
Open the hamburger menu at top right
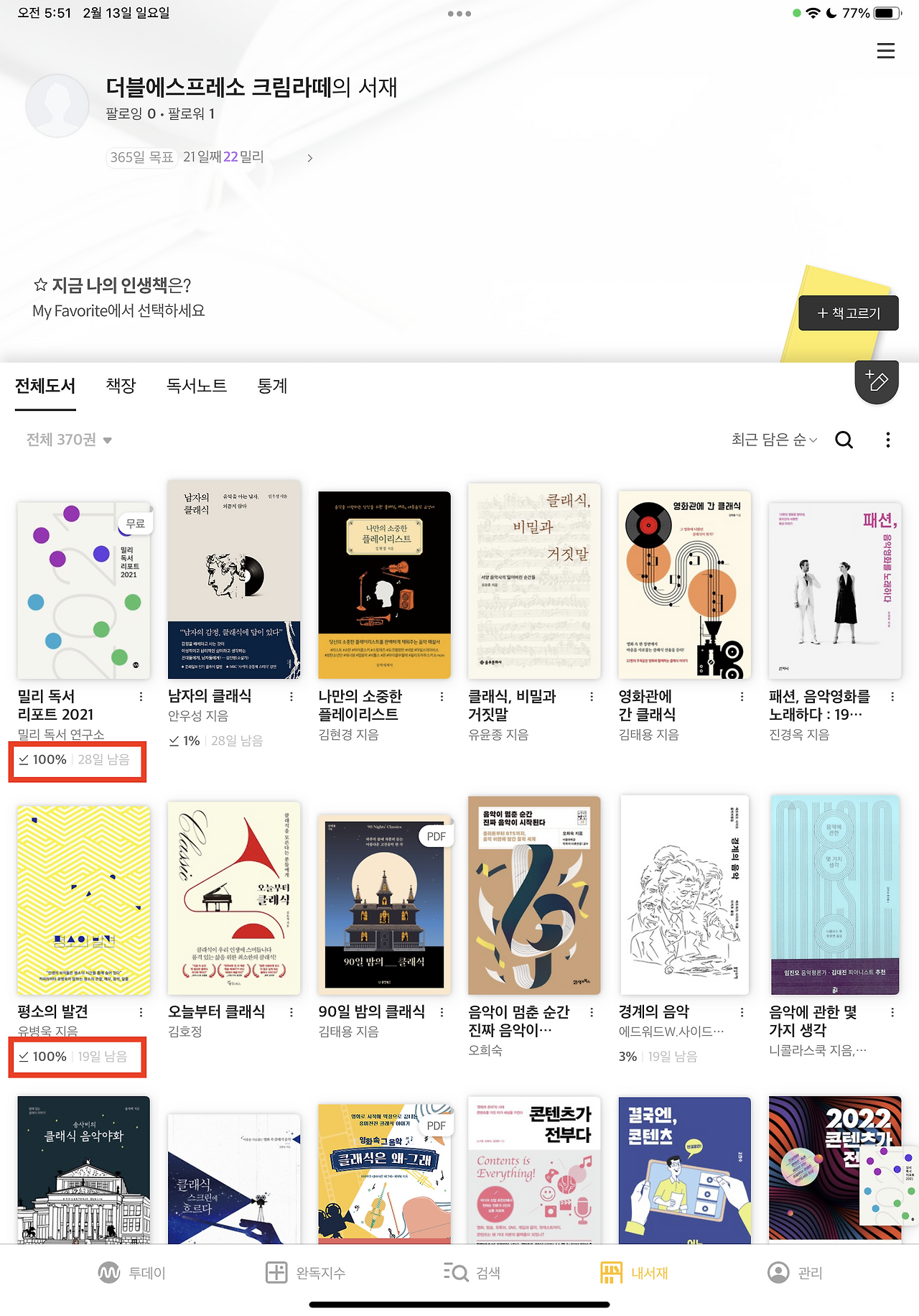pyautogui.click(x=885, y=50)
